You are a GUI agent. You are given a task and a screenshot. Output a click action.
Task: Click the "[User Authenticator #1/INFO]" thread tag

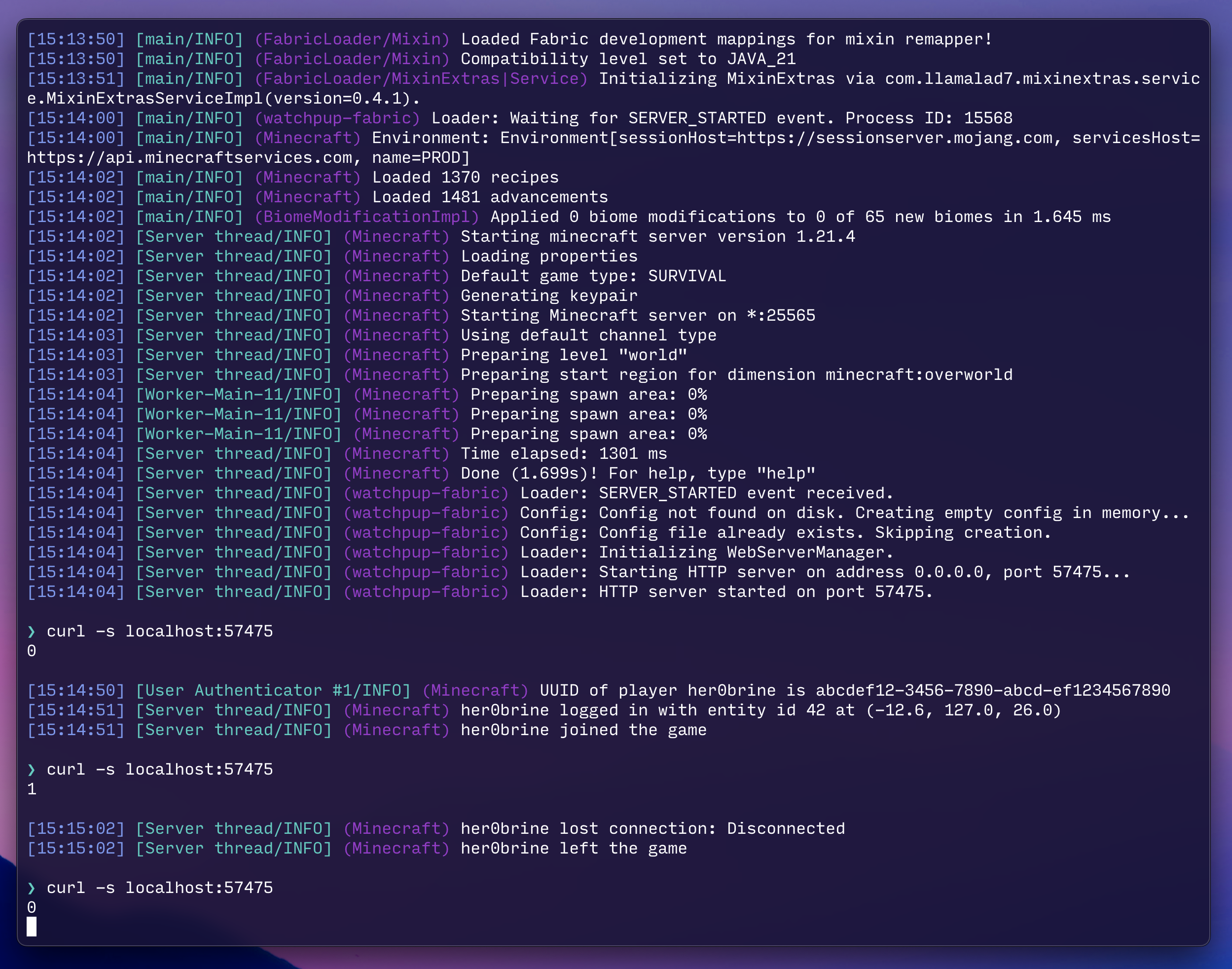point(273,690)
